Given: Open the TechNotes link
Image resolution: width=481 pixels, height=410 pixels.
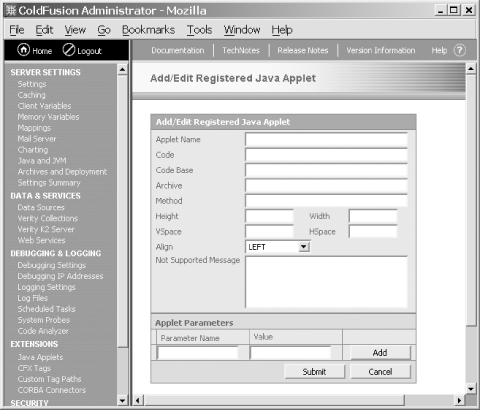Looking at the screenshot, I should [x=241, y=50].
